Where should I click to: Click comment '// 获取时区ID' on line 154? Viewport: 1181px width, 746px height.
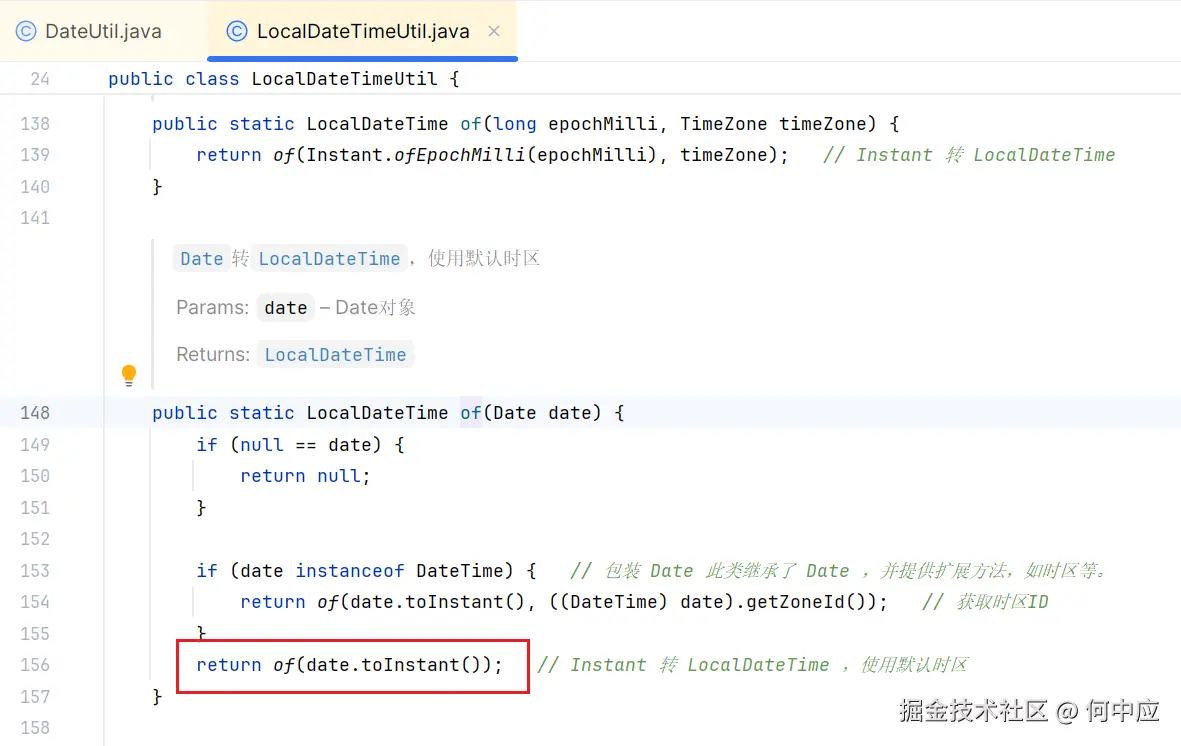[984, 602]
